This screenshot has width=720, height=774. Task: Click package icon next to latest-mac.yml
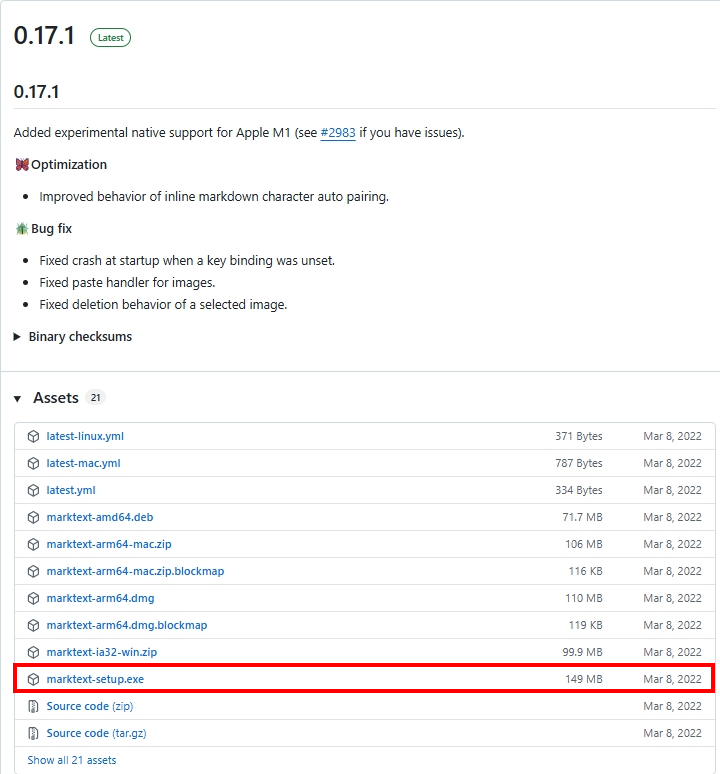pyautogui.click(x=33, y=463)
